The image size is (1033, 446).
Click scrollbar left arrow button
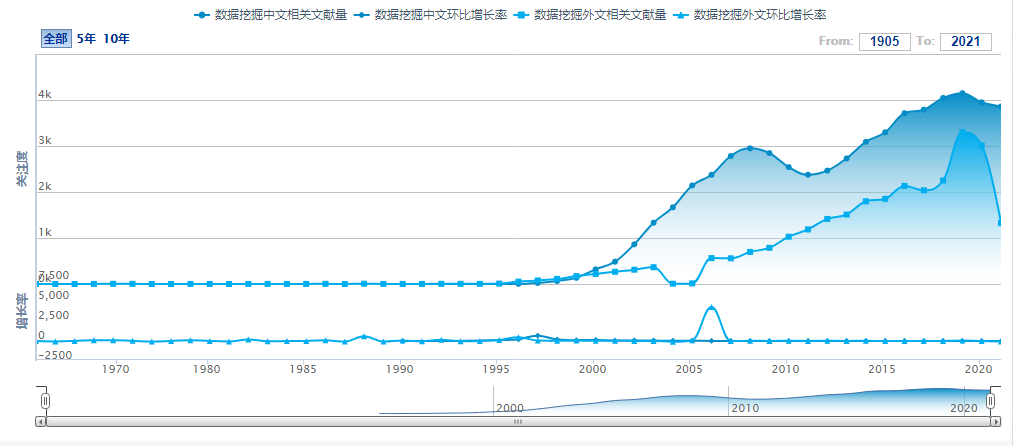click(41, 422)
